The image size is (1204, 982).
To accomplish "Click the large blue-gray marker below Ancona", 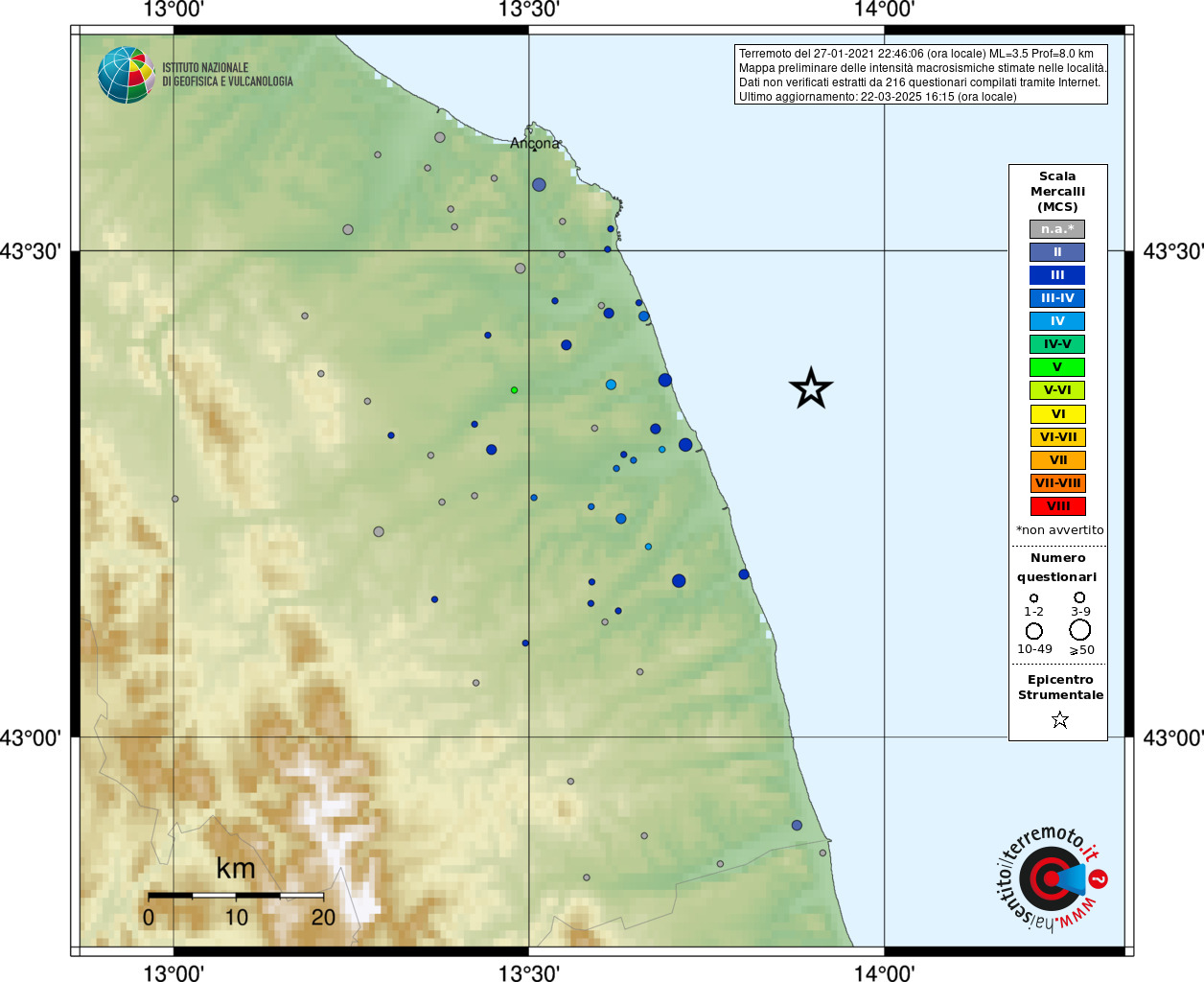I will (539, 184).
